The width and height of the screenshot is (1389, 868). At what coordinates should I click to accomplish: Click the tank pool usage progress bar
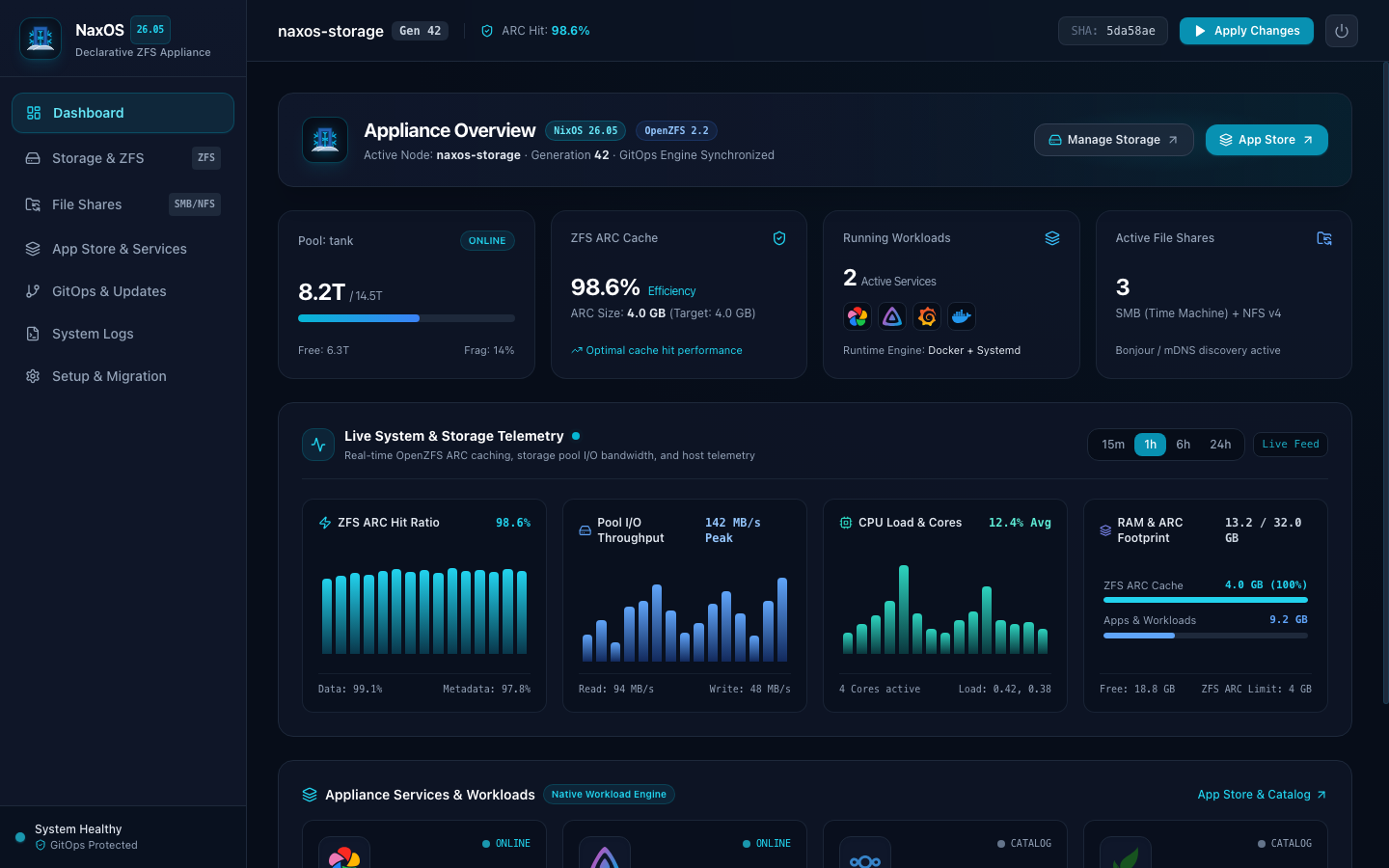406,318
